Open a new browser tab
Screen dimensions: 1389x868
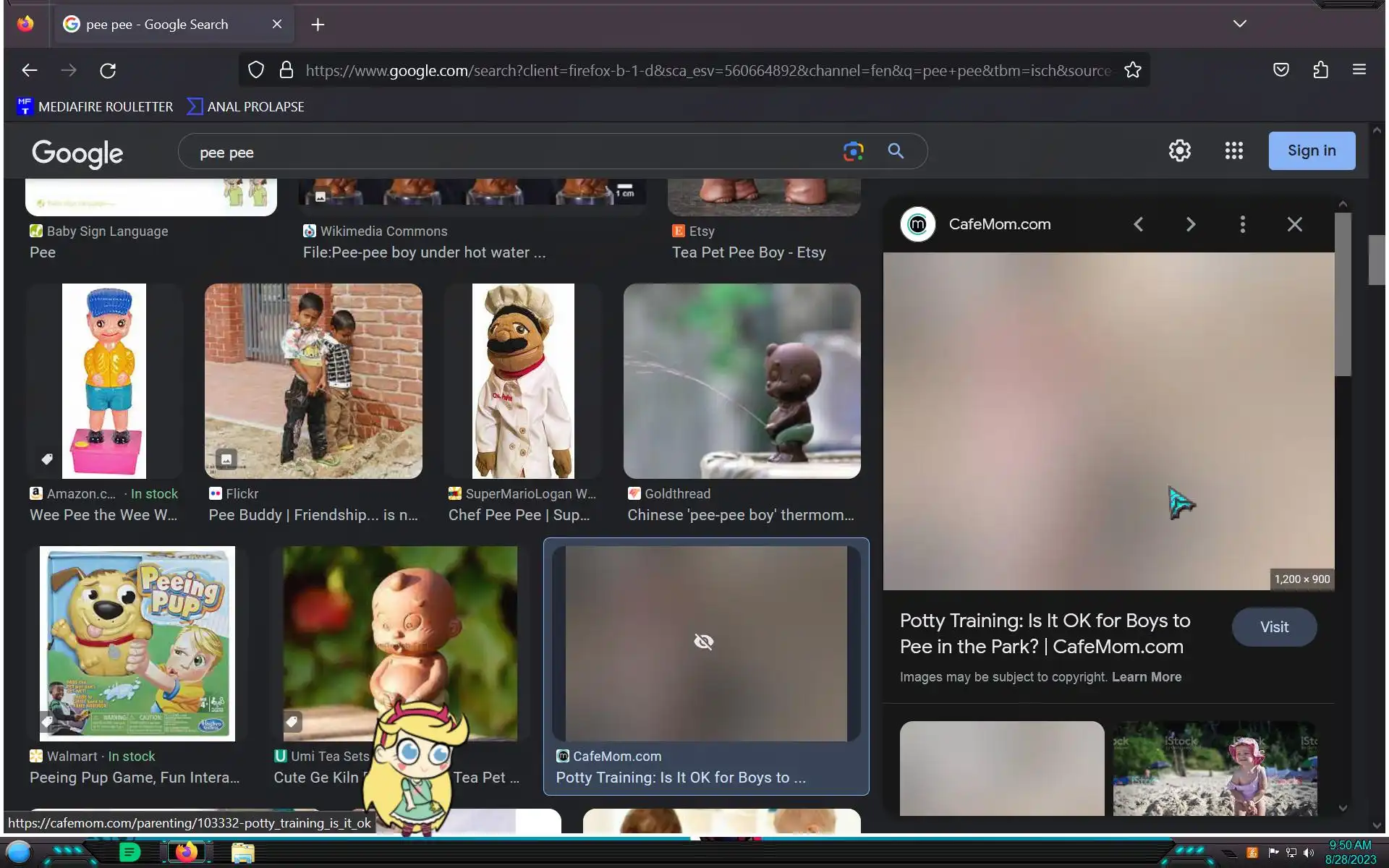[x=318, y=25]
